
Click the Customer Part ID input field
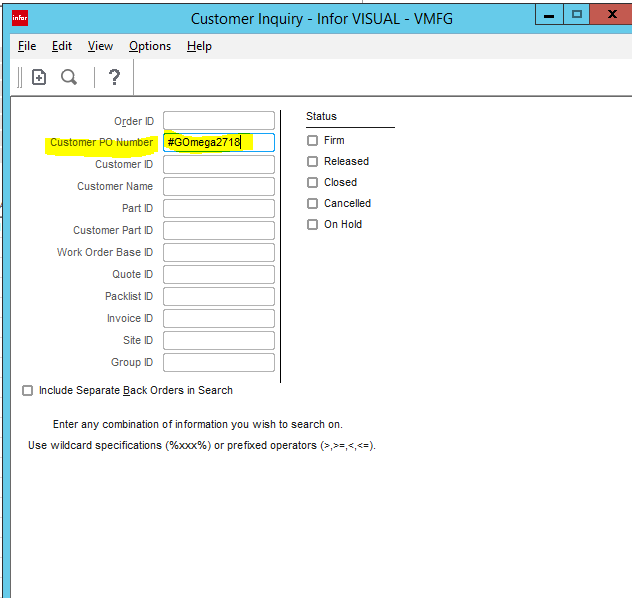point(219,230)
